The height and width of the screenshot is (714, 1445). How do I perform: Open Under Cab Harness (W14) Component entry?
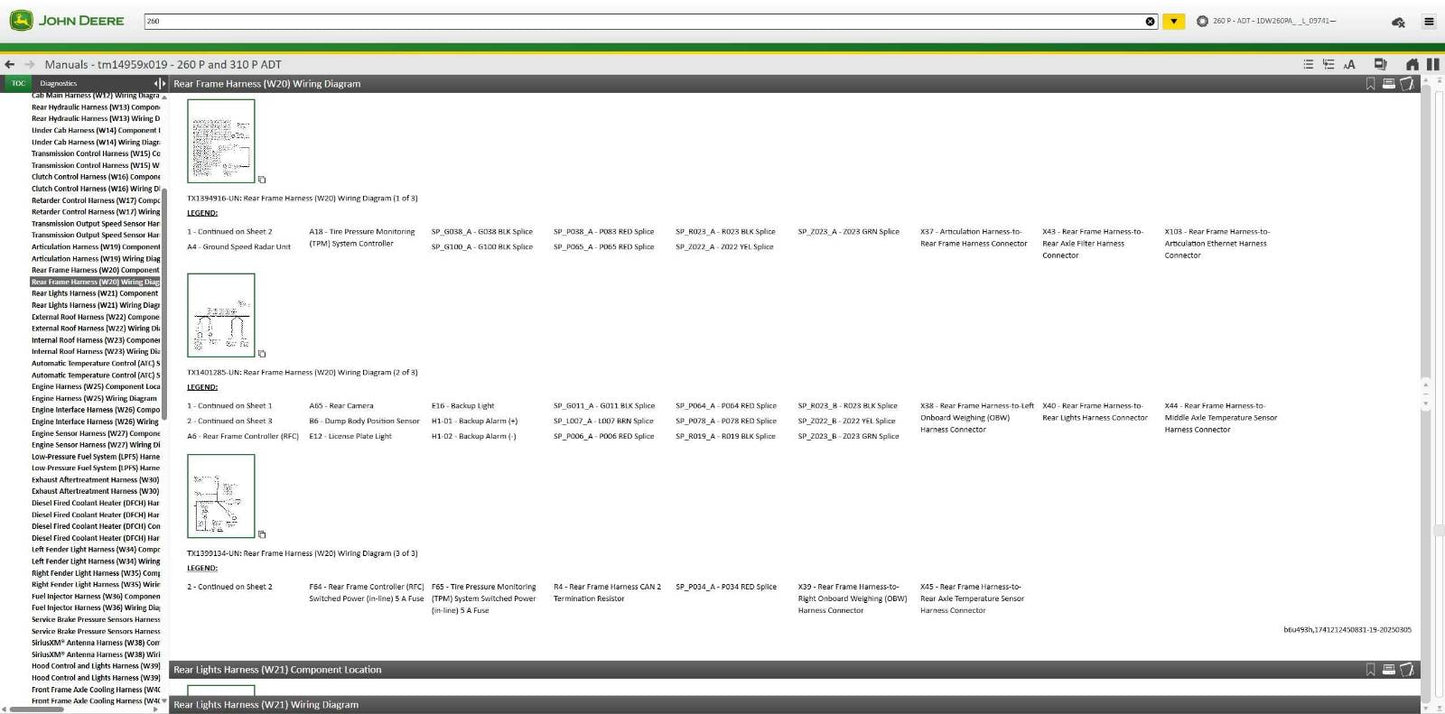pyautogui.click(x=96, y=130)
